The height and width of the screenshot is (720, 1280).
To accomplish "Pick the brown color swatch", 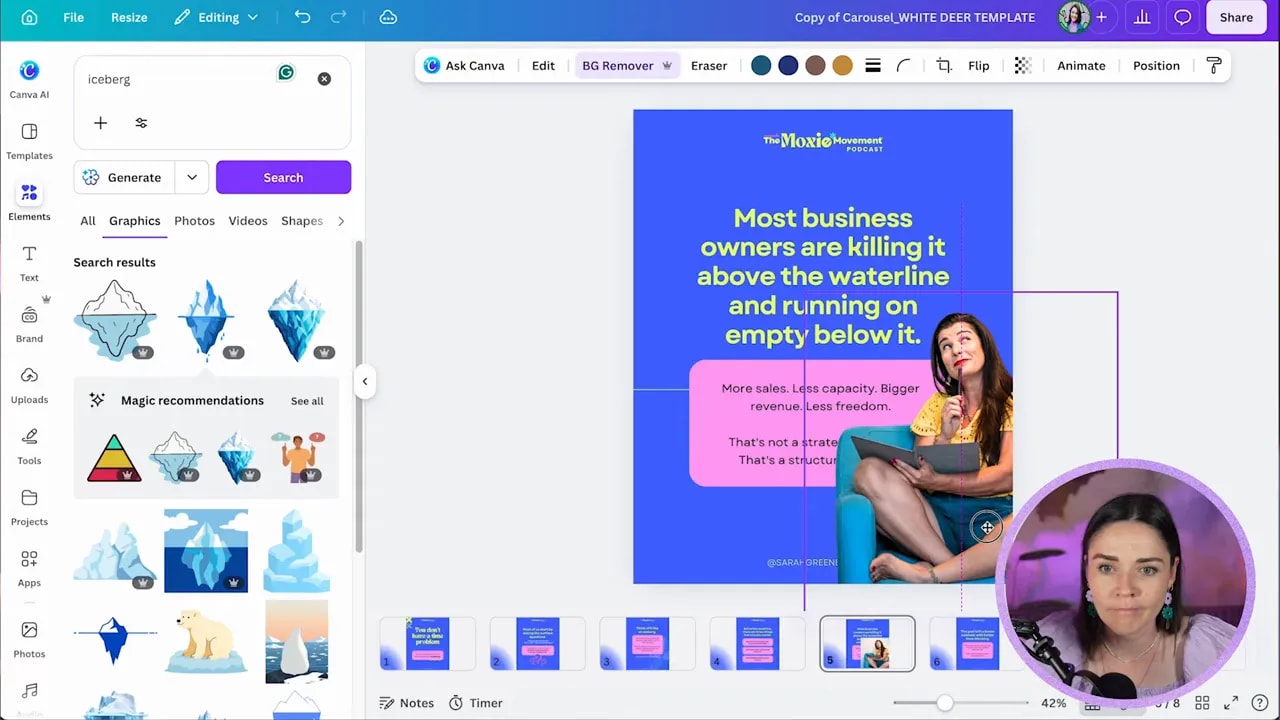I will (x=815, y=66).
